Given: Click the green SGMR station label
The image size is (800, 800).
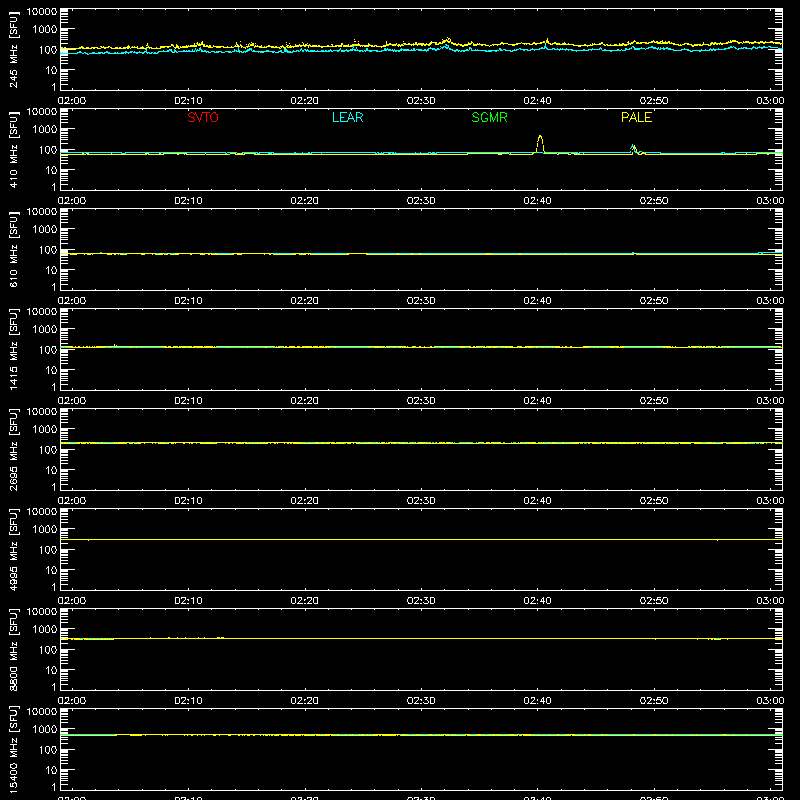Looking at the screenshot, I should point(489,117).
